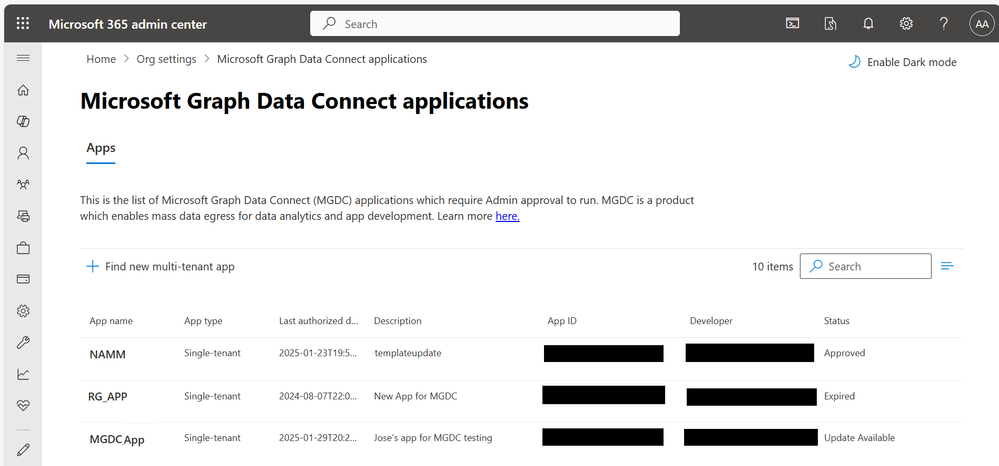Click the document download icon in header
This screenshot has width=999, height=466.
[x=830, y=24]
